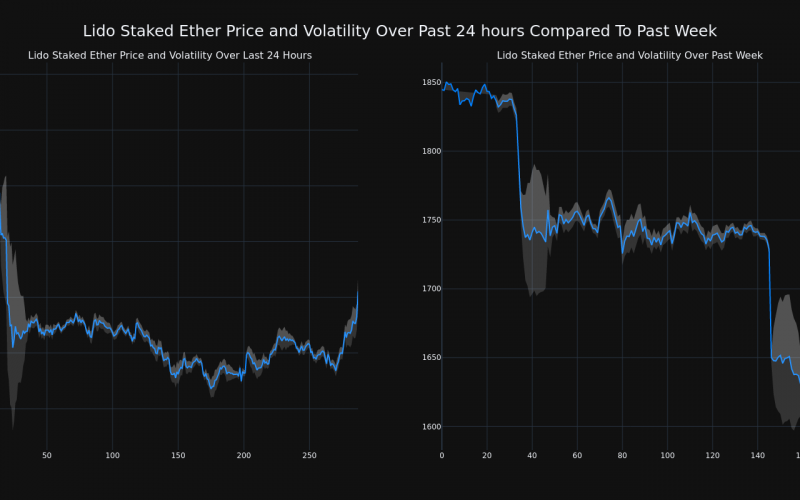This screenshot has height=500, width=800.
Task: Click the 200 tick on left chart x-axis
Action: click(244, 455)
